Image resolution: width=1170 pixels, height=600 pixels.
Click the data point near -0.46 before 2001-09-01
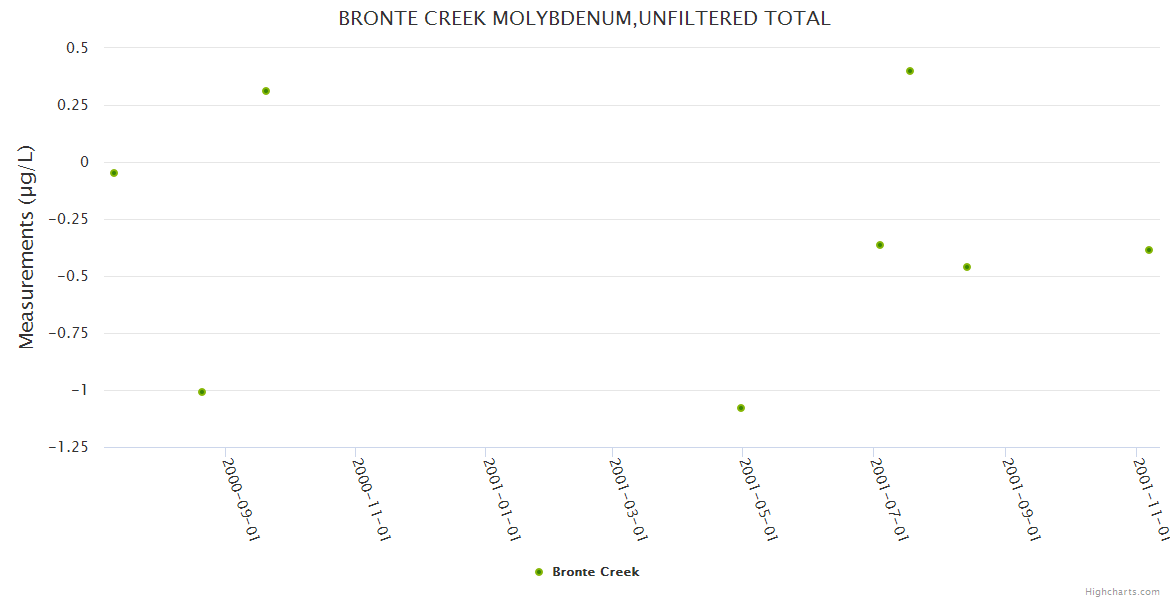coord(967,267)
